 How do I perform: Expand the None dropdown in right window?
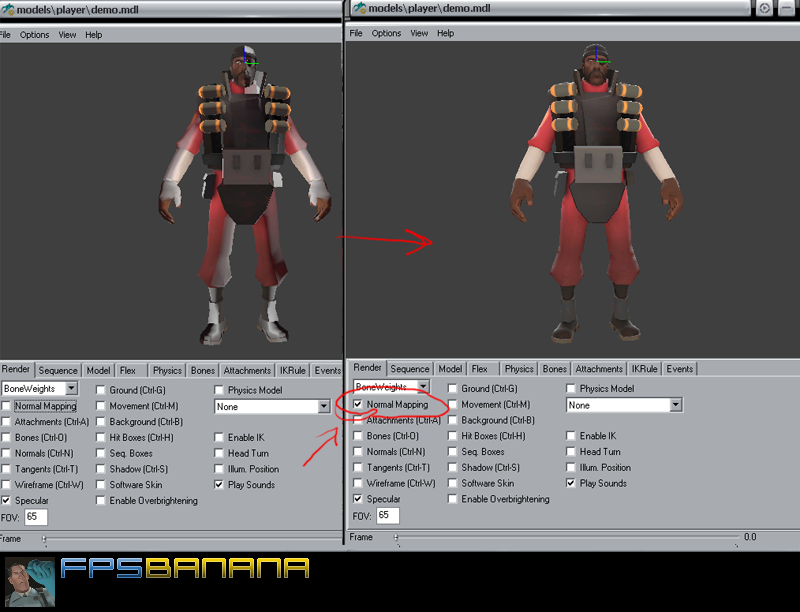click(x=676, y=405)
